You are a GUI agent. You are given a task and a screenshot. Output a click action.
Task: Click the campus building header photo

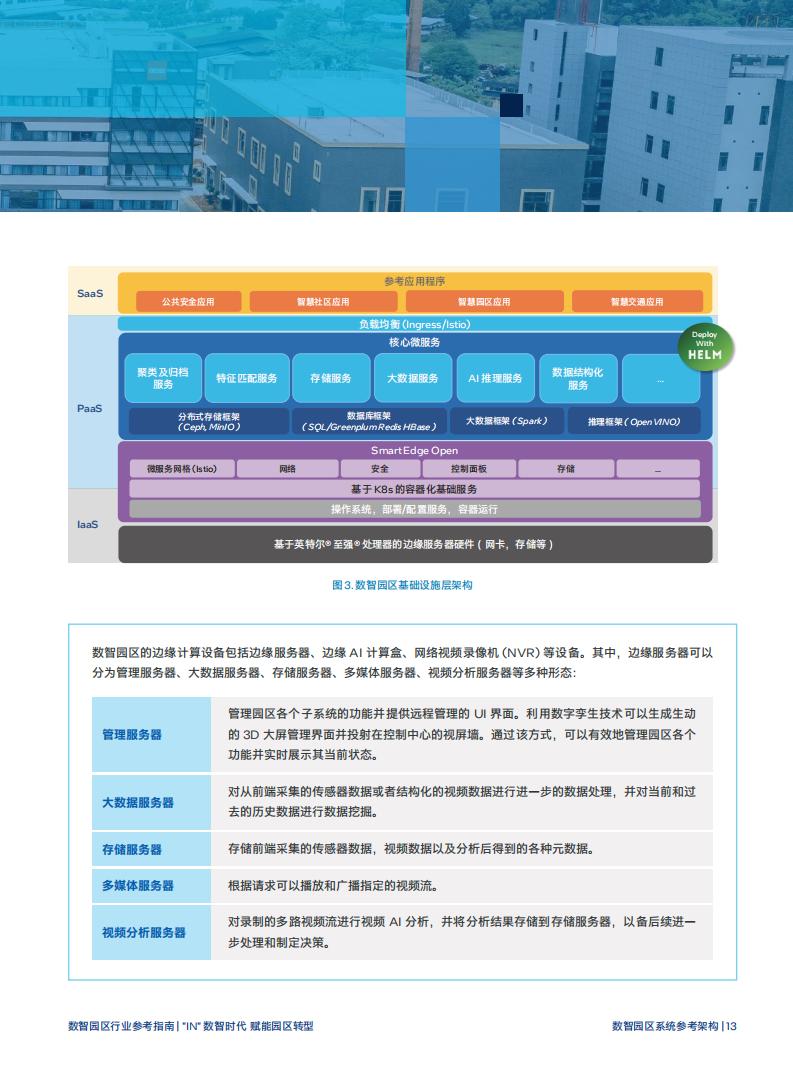click(396, 106)
